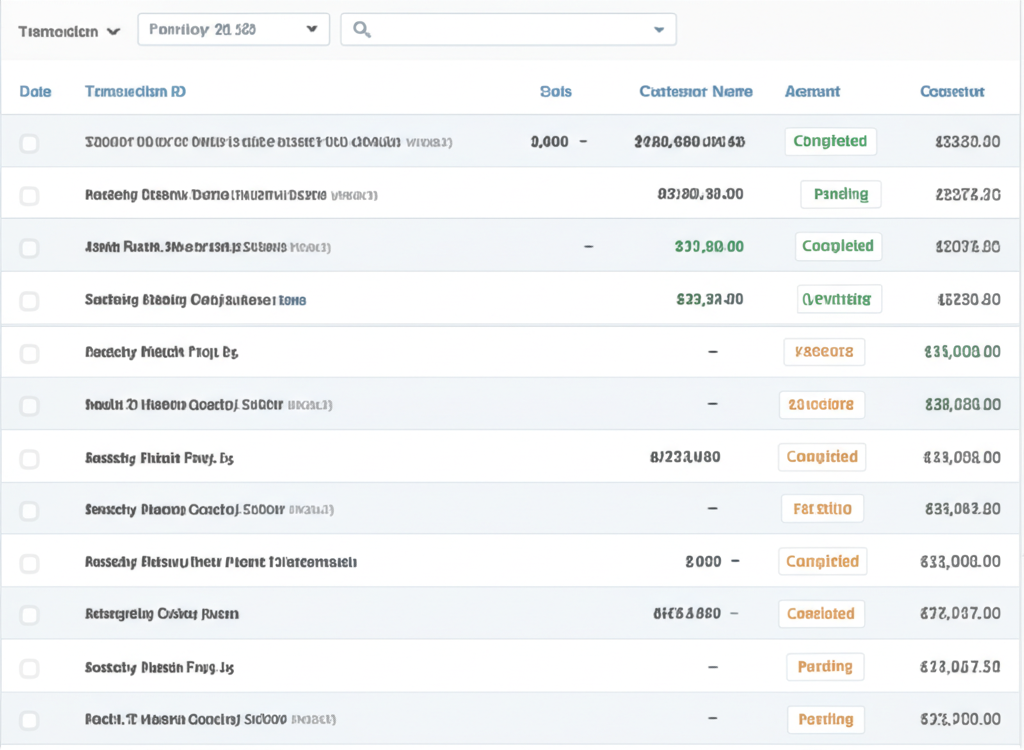Sort by the Amount column header
Image resolution: width=1024 pixels, height=750 pixels.
812,91
